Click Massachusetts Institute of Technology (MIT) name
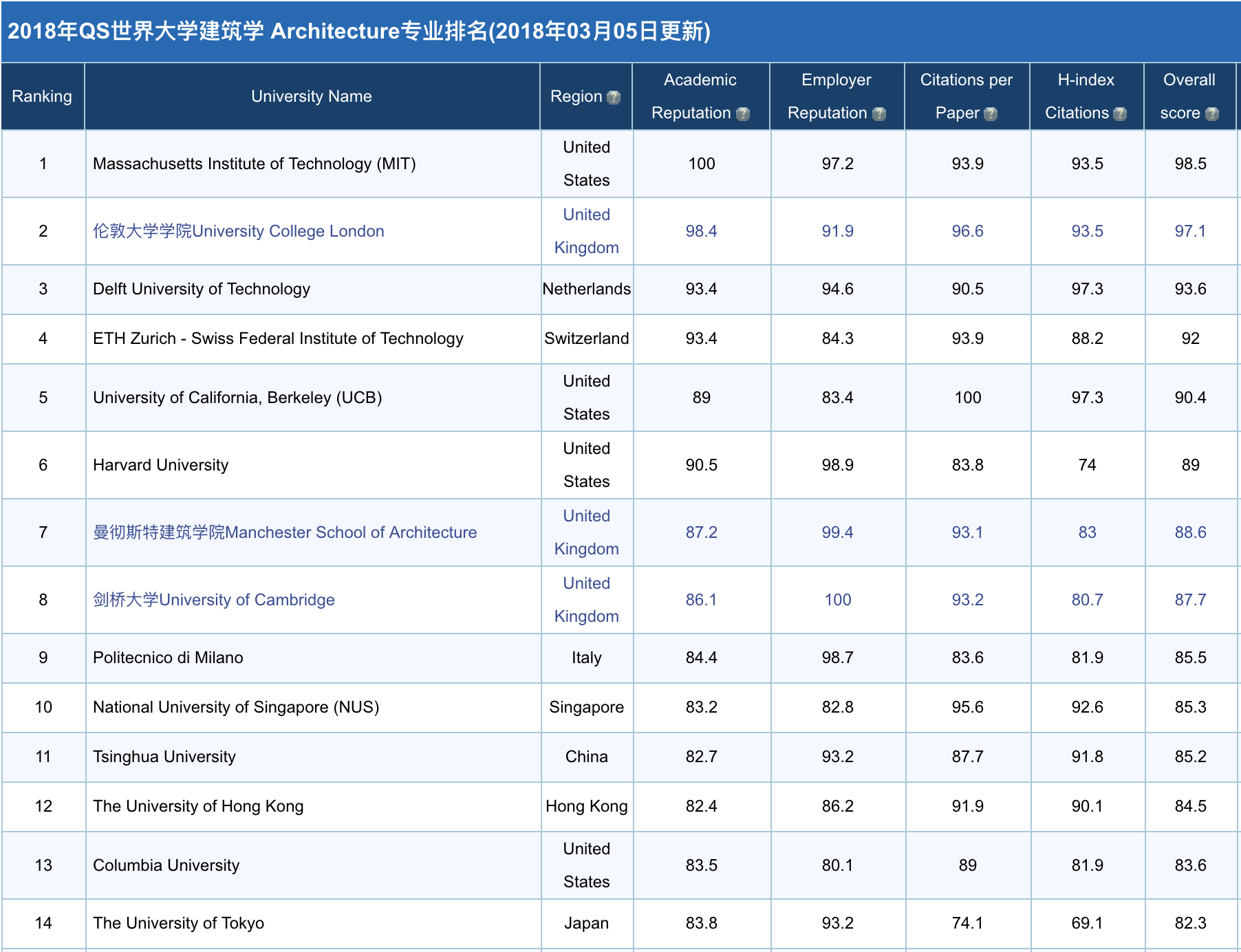This screenshot has height=952, width=1241. [x=255, y=164]
